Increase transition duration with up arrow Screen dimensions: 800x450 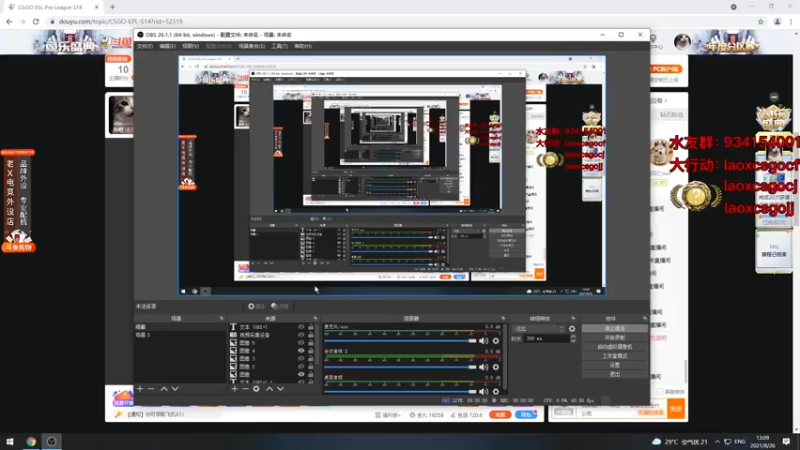pyautogui.click(x=573, y=337)
